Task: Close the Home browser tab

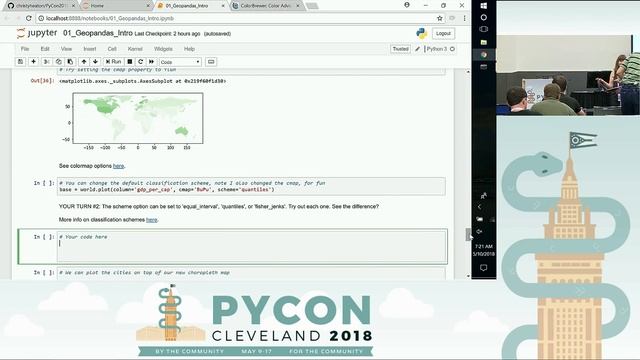Action: [x=148, y=6]
